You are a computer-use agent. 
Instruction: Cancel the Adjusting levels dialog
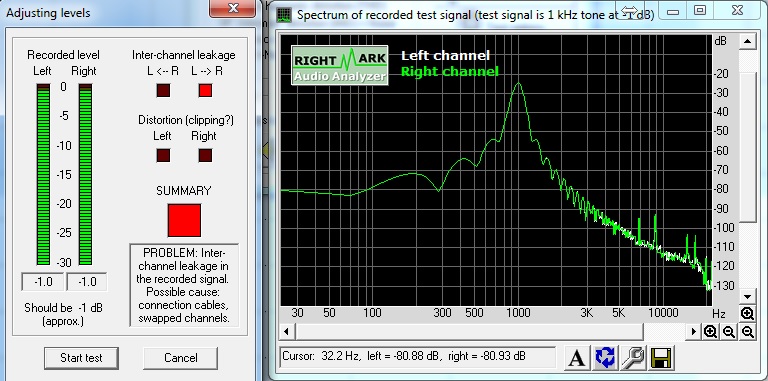click(x=180, y=358)
